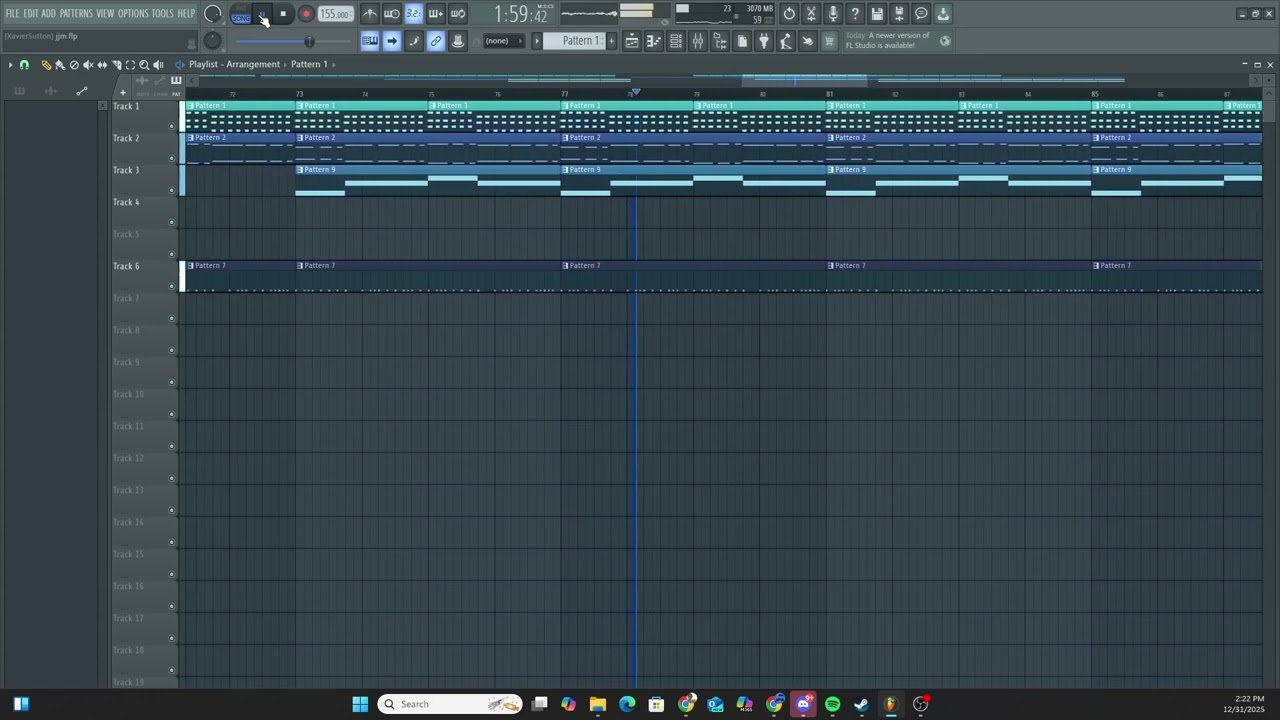Add new pattern with plus button
Screen dimensions: 1280x720
tap(611, 41)
